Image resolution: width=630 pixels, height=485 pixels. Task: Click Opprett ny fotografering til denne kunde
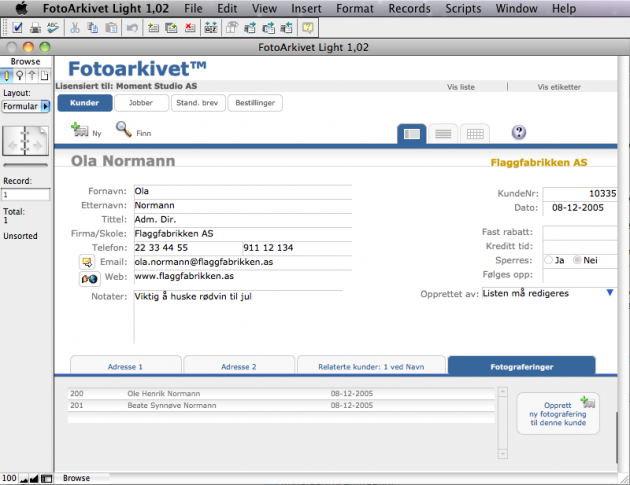pyautogui.click(x=558, y=413)
